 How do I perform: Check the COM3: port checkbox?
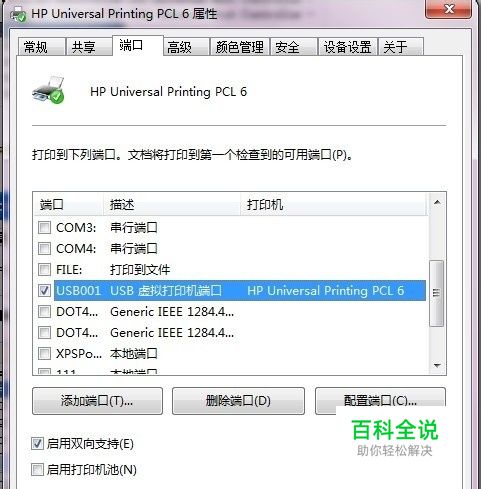[x=44, y=228]
